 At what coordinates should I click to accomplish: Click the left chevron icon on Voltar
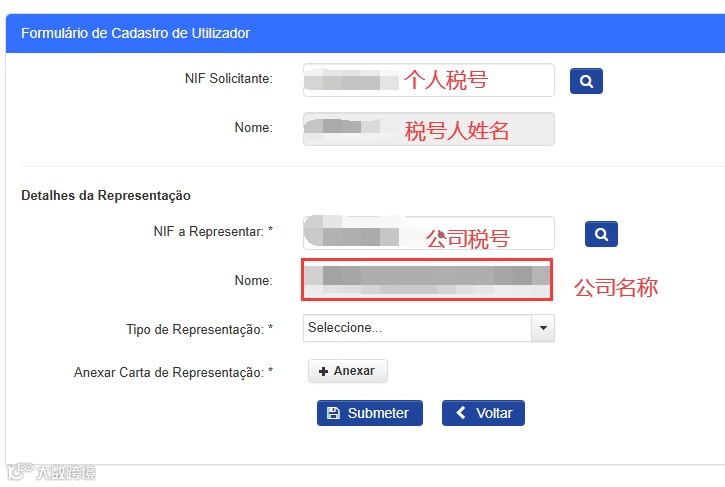[x=461, y=413]
